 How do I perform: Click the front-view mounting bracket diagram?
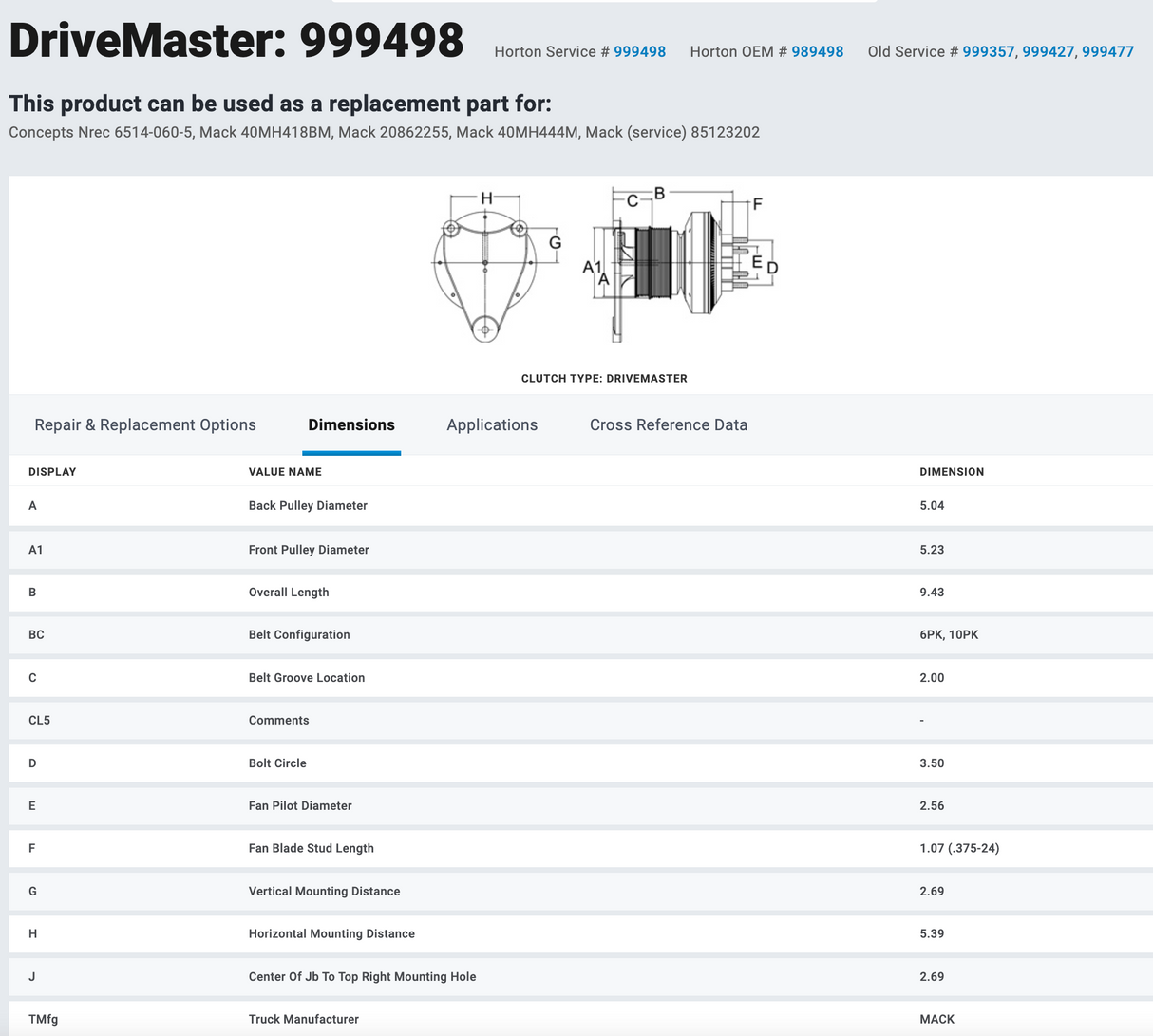(x=485, y=266)
